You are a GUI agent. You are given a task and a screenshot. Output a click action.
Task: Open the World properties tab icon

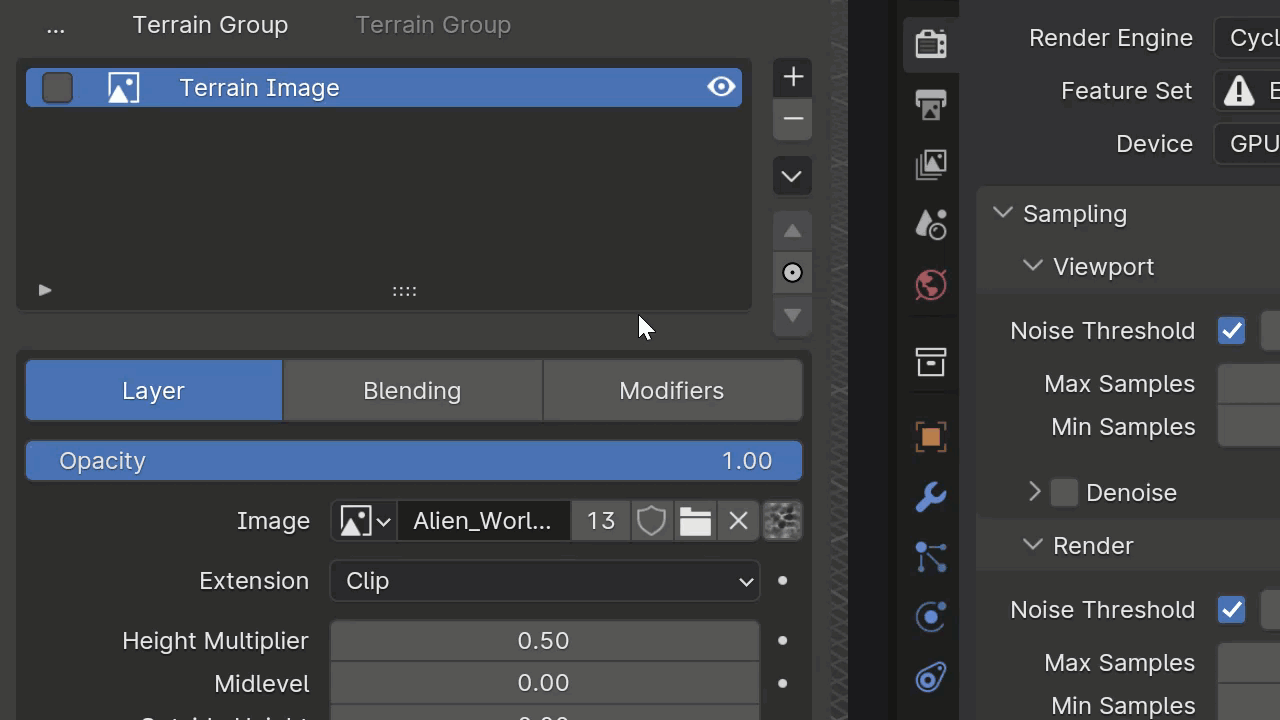pyautogui.click(x=931, y=285)
